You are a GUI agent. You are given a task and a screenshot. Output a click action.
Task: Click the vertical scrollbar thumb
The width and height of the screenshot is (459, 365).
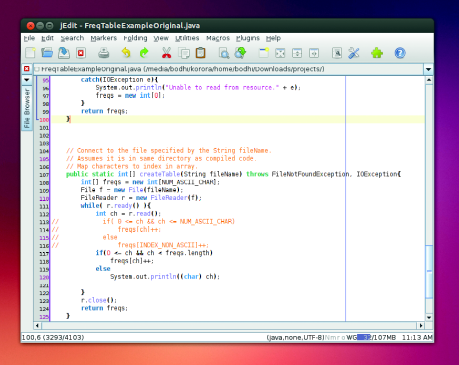pos(429,271)
